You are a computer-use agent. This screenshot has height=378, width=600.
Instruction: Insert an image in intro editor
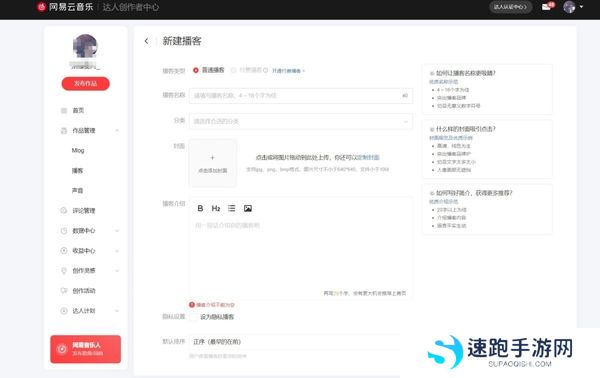coord(248,208)
